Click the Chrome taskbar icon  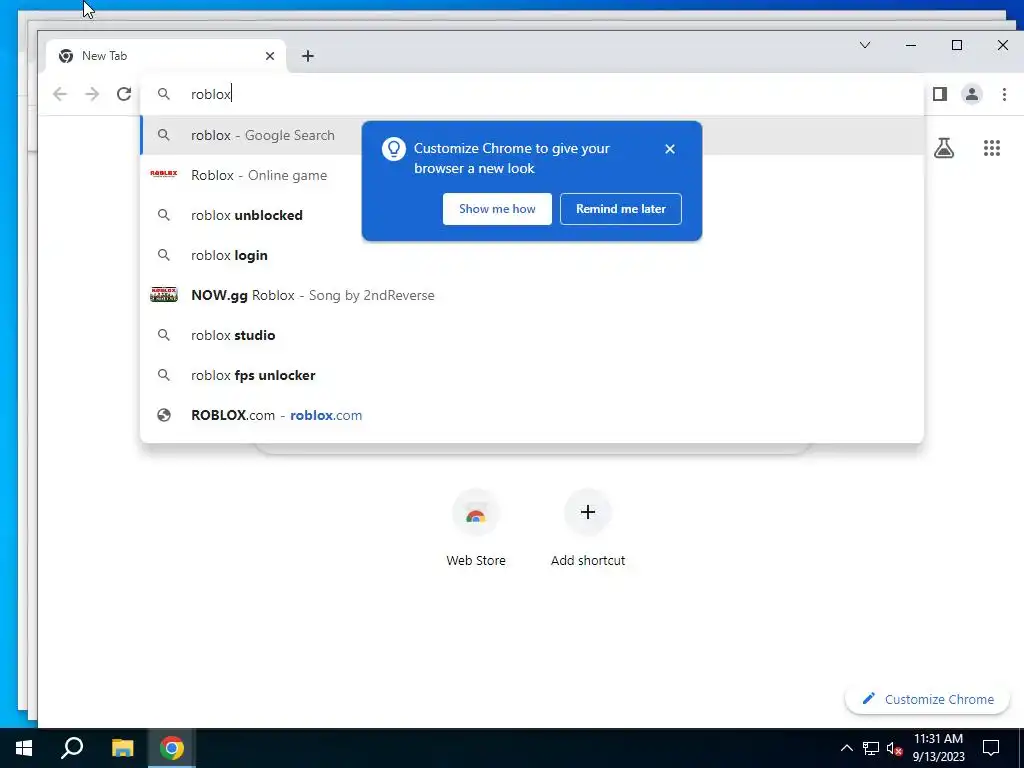point(172,748)
